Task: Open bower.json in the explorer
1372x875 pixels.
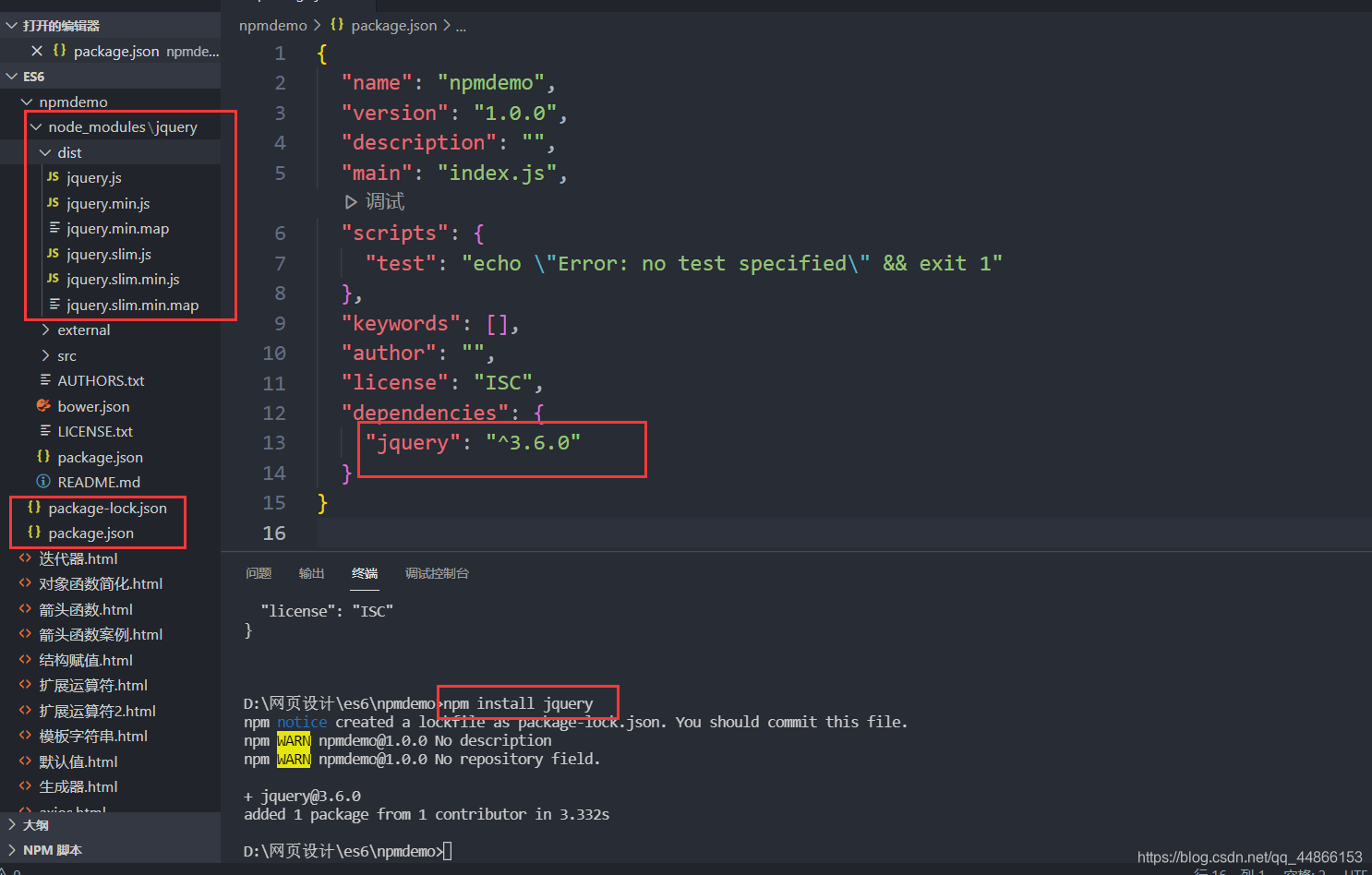Action: point(93,406)
